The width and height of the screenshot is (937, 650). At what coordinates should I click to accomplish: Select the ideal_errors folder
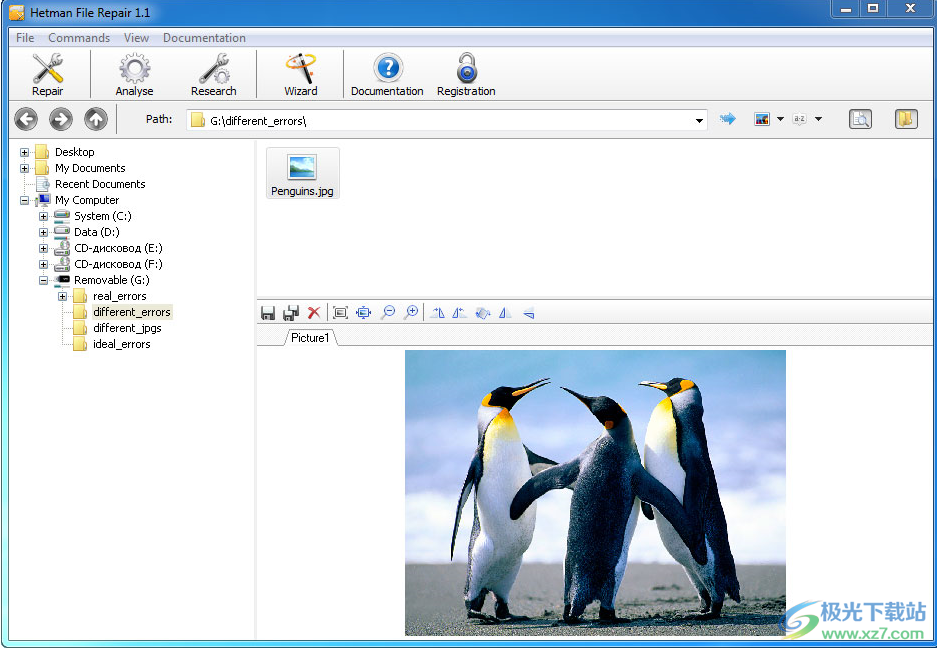121,344
